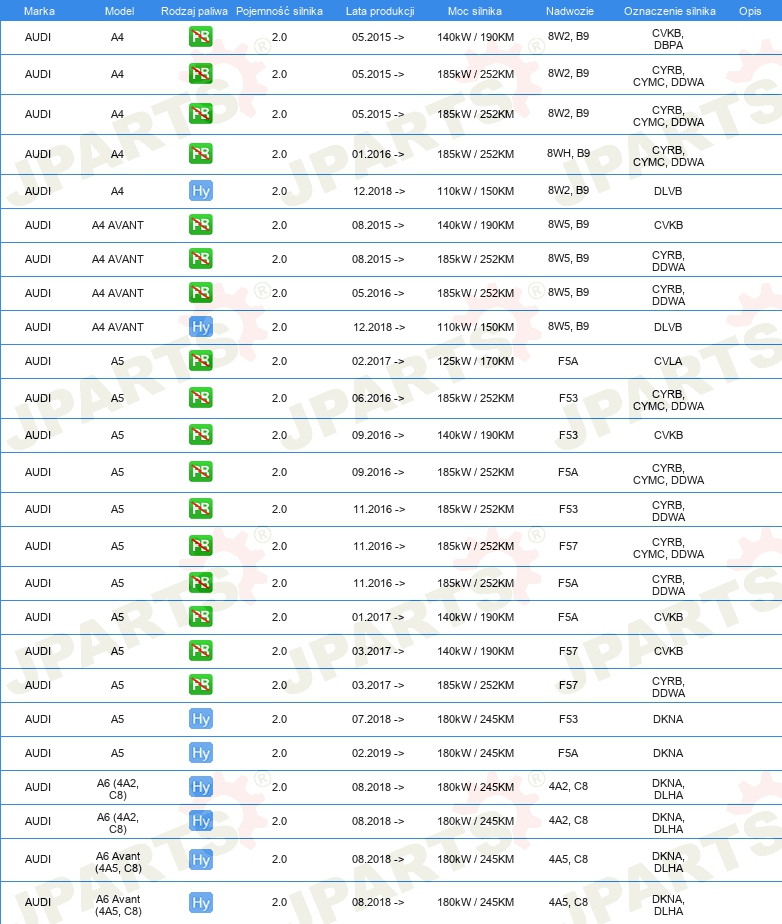Select CVKB in the A4 AVANT row
Image resolution: width=782 pixels, height=924 pixels.
coord(668,225)
